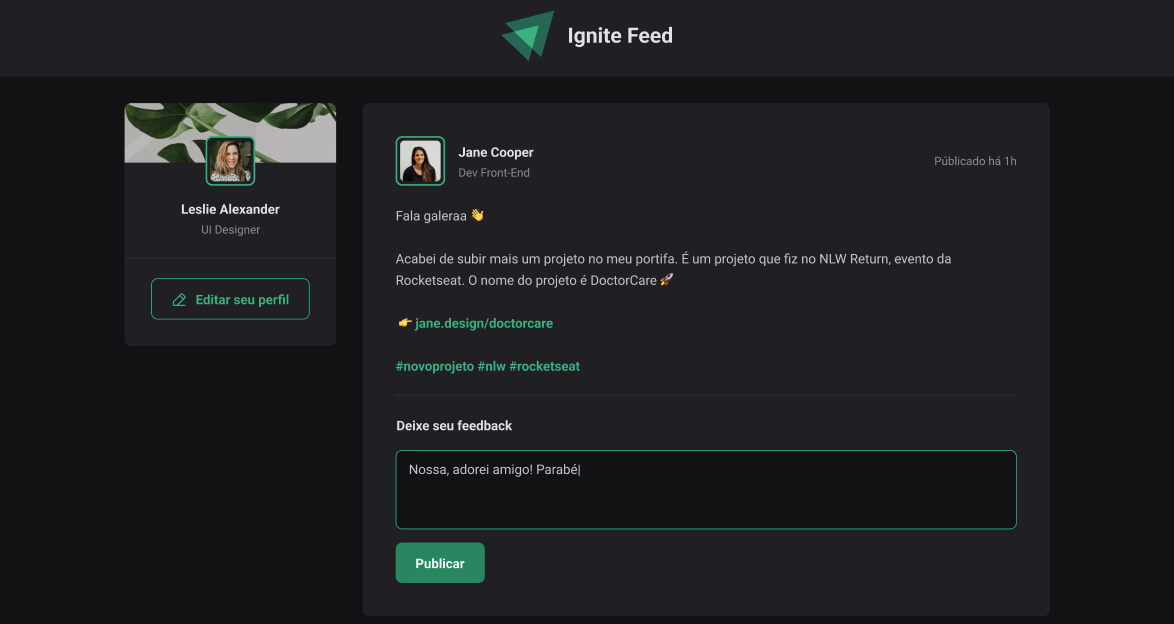Click the Deixe seu feedback label
The image size is (1174, 624).
coord(454,425)
